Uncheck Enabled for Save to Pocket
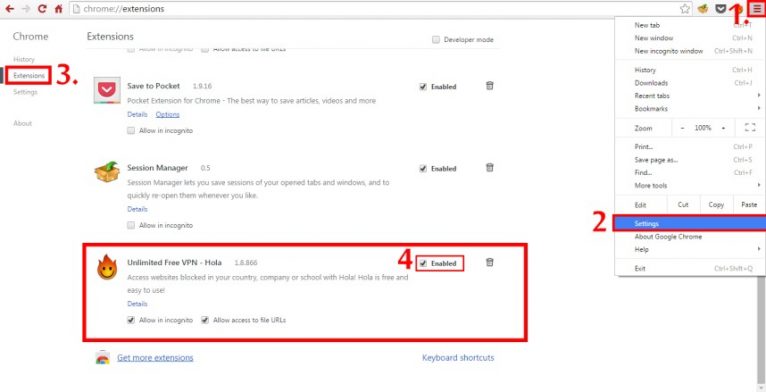This screenshot has height=392, width=766. (423, 87)
